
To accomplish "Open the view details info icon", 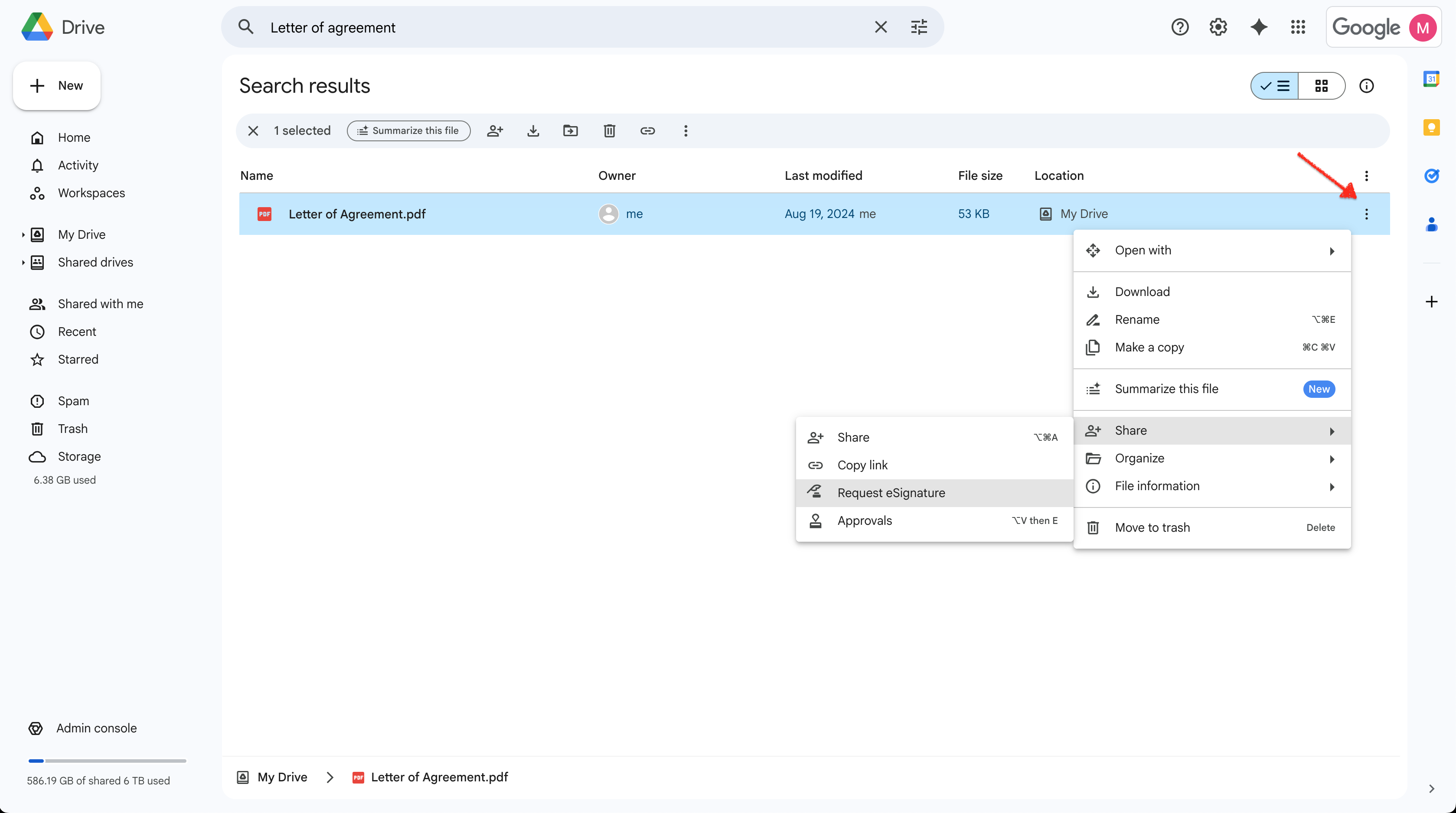I will click(x=1366, y=86).
